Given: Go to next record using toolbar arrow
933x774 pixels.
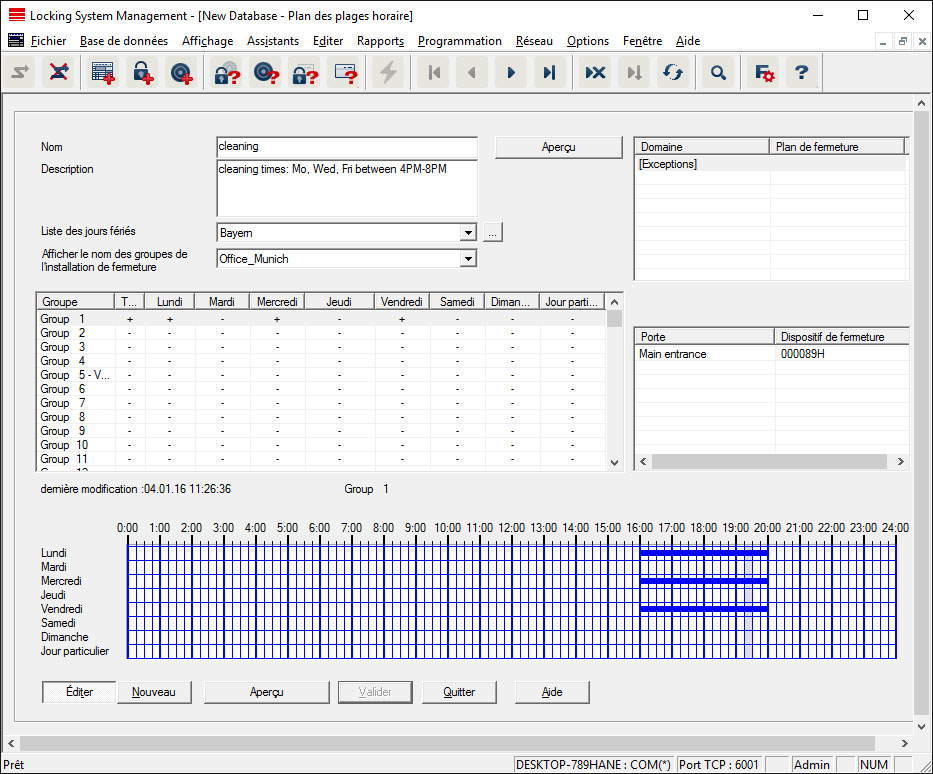Looking at the screenshot, I should (510, 73).
